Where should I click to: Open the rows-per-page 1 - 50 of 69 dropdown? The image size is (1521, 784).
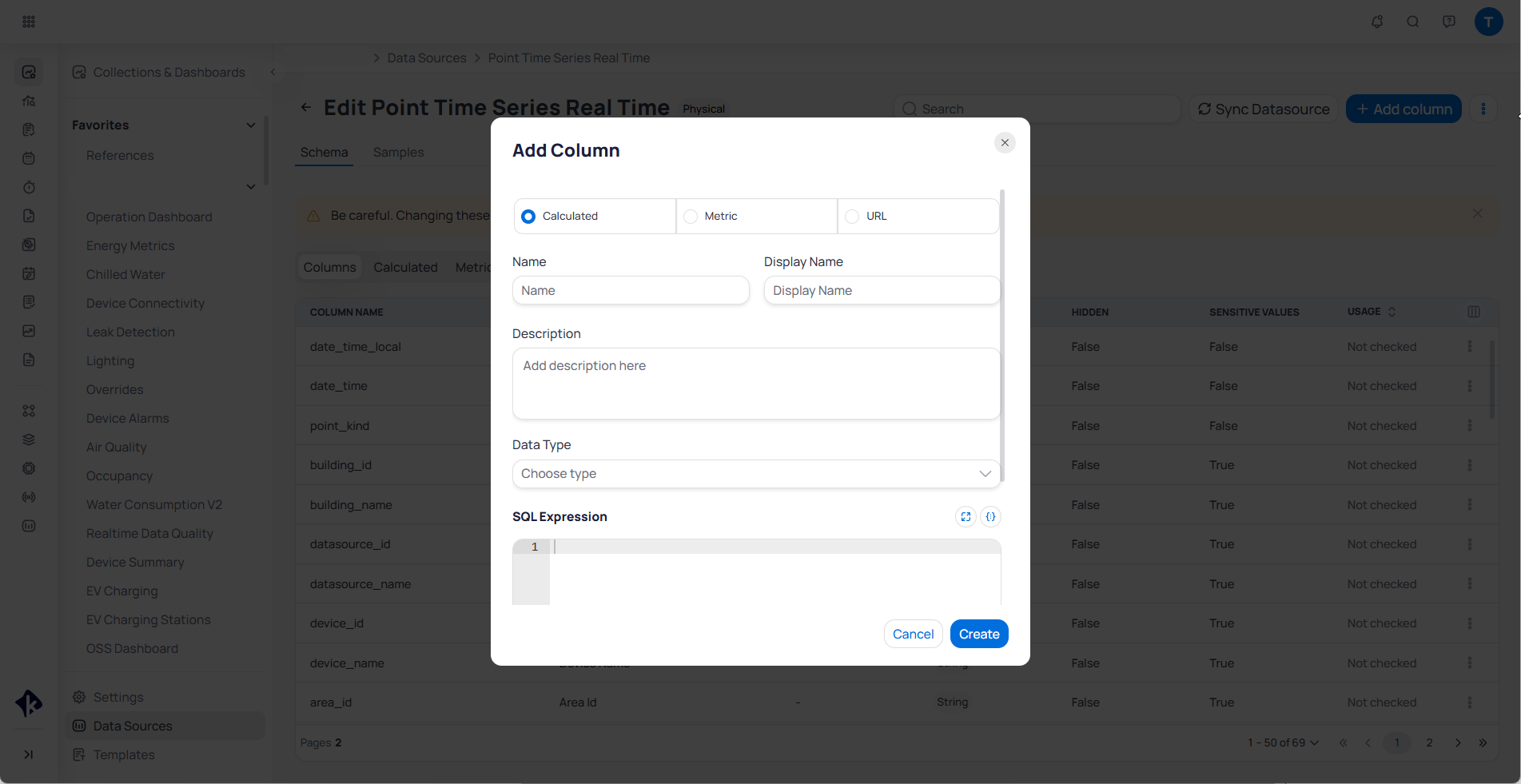[1283, 742]
